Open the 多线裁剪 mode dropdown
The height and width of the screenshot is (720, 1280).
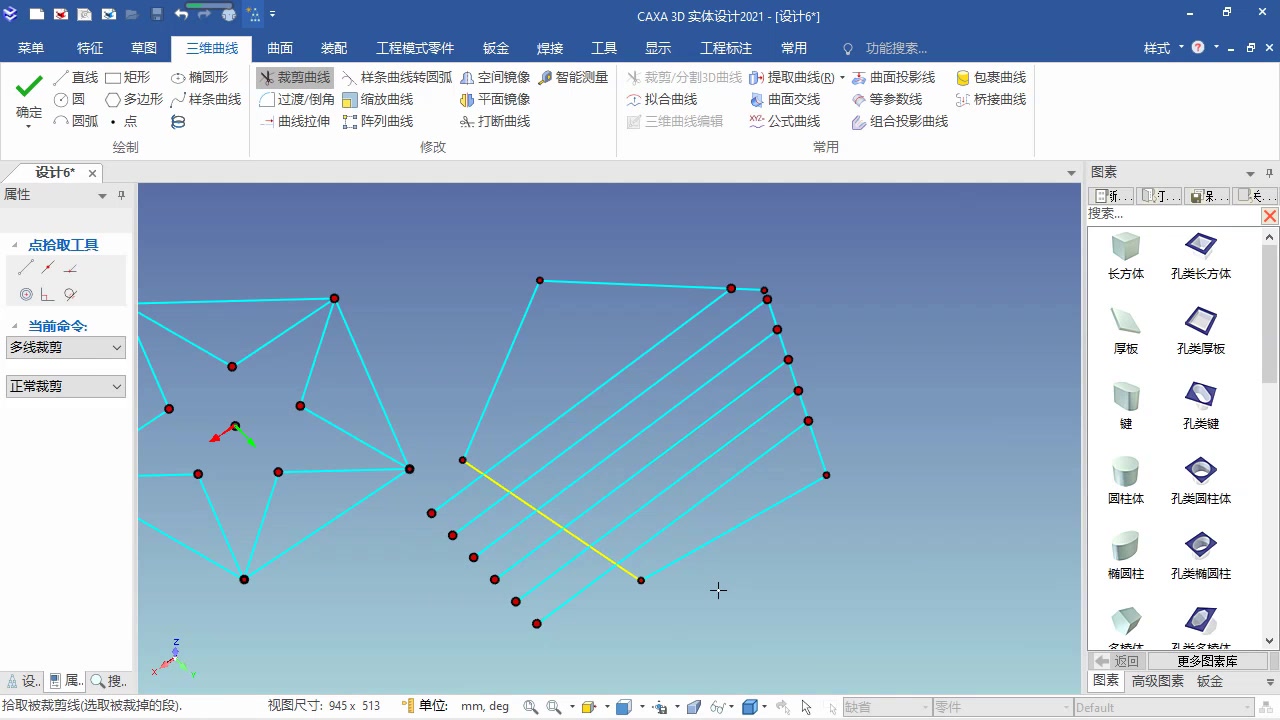click(x=117, y=347)
